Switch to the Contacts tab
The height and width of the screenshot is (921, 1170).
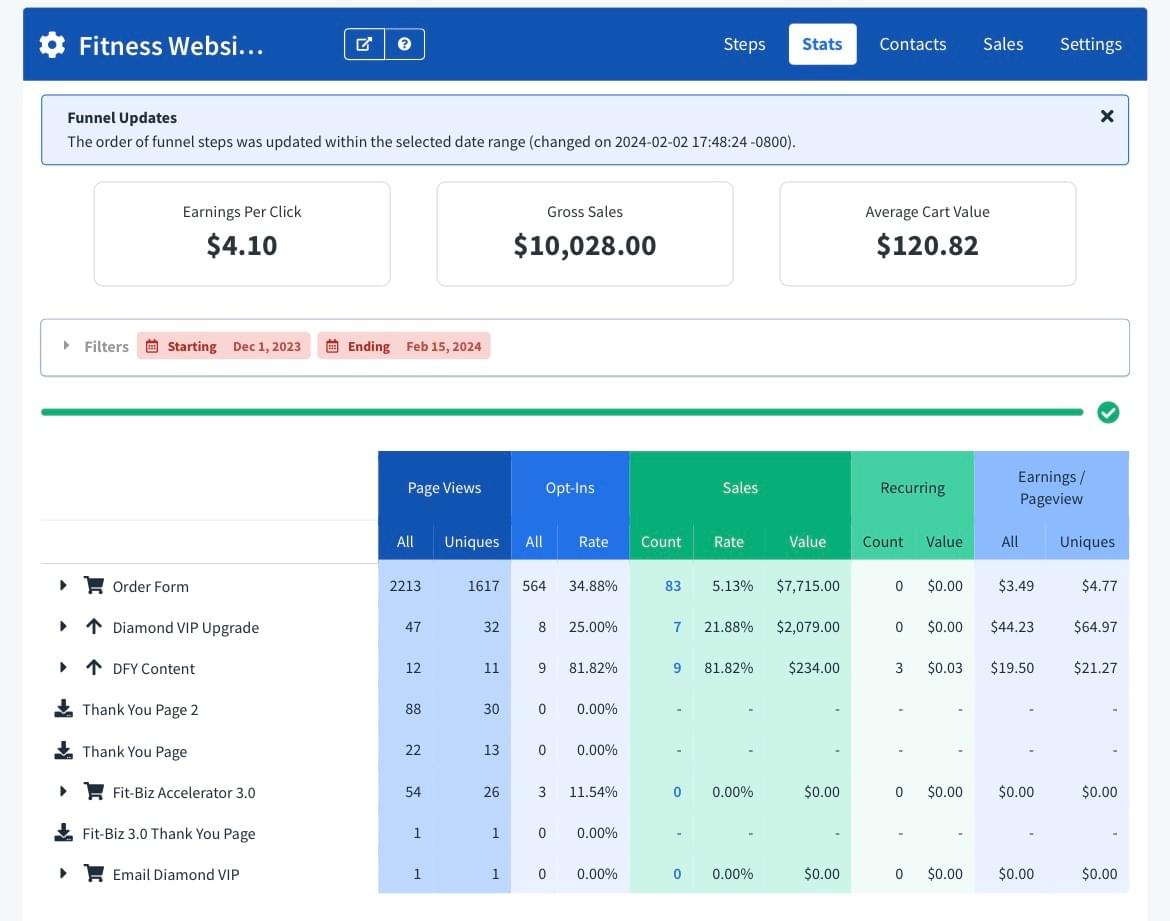point(912,44)
